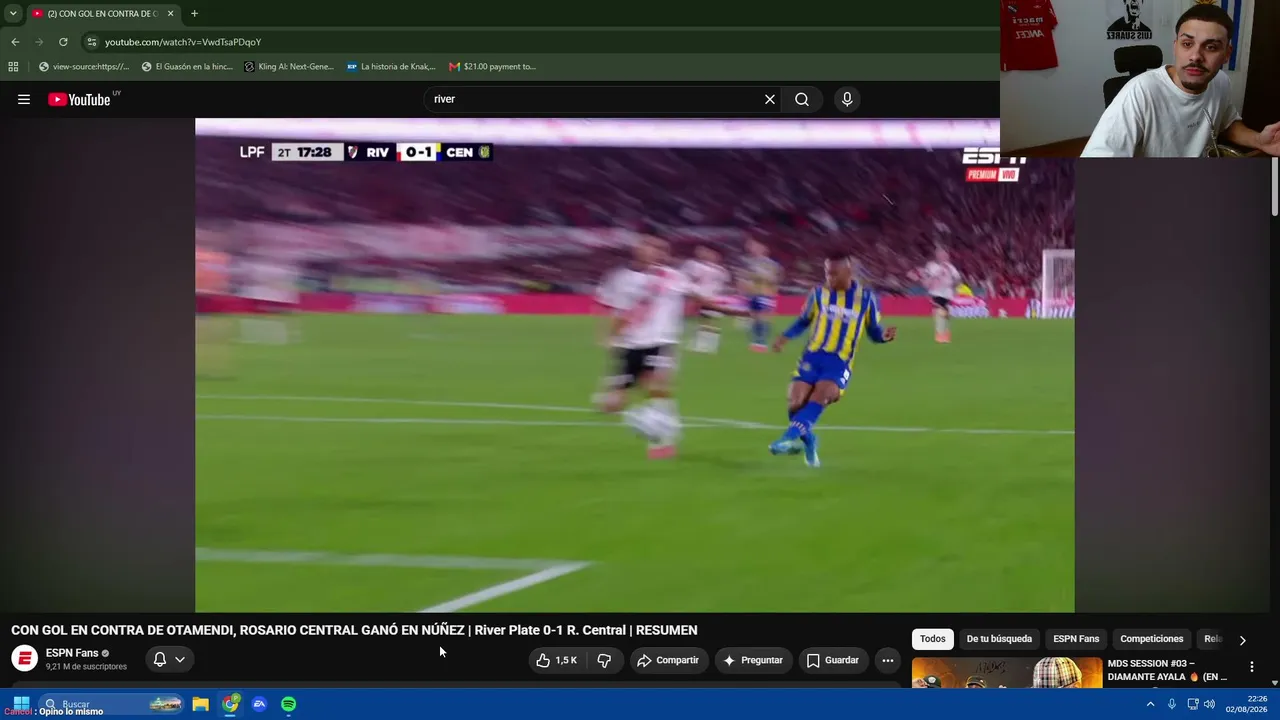Open options for MDS SESSION #03 video
The width and height of the screenshot is (1280, 720).
point(1251,667)
